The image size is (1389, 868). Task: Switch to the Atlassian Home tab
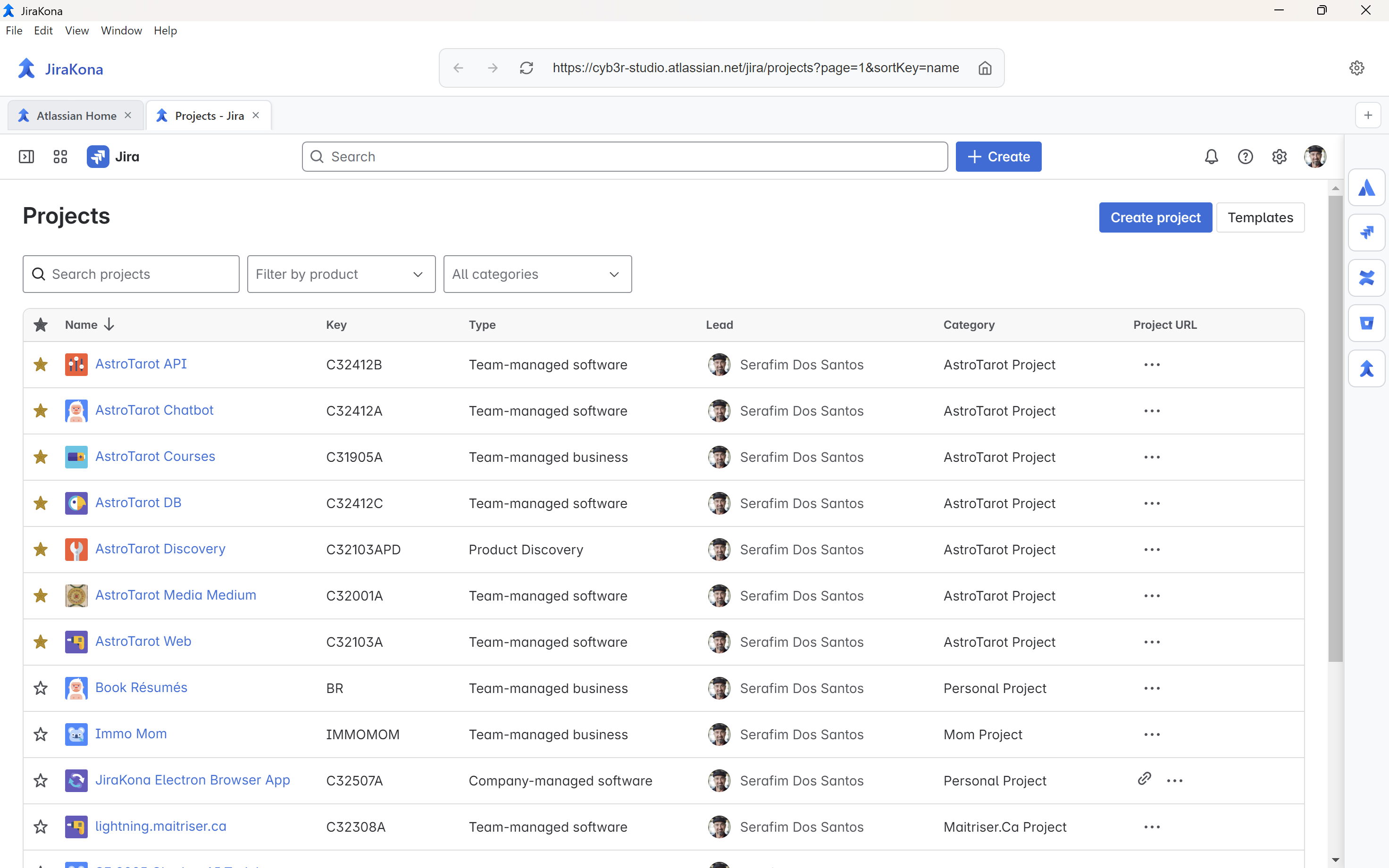pos(76,116)
